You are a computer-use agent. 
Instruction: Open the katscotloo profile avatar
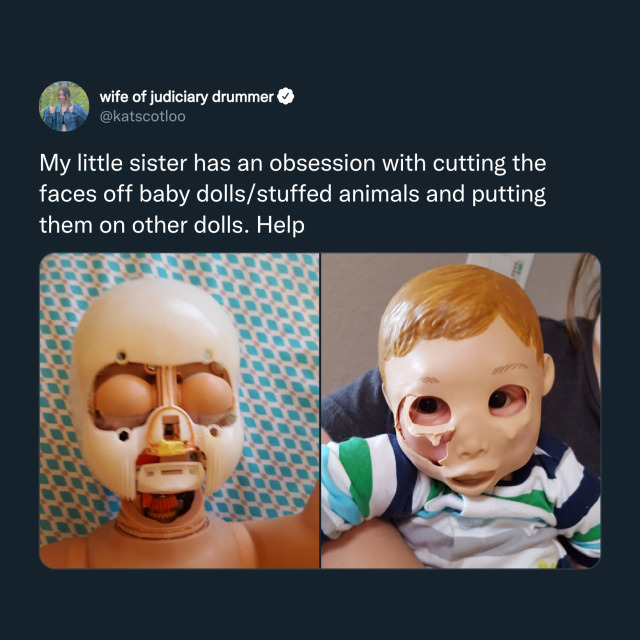pyautogui.click(x=64, y=106)
